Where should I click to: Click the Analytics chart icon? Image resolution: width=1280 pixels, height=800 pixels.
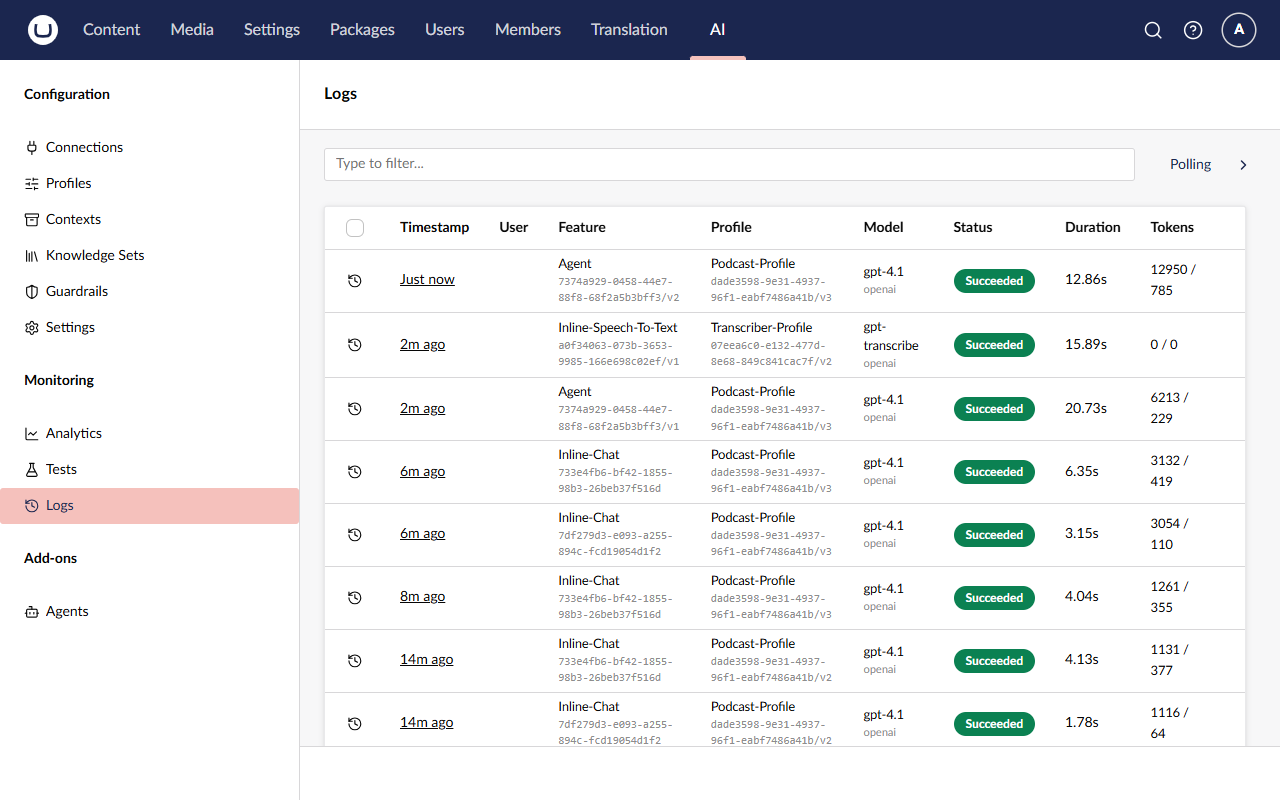(x=32, y=433)
